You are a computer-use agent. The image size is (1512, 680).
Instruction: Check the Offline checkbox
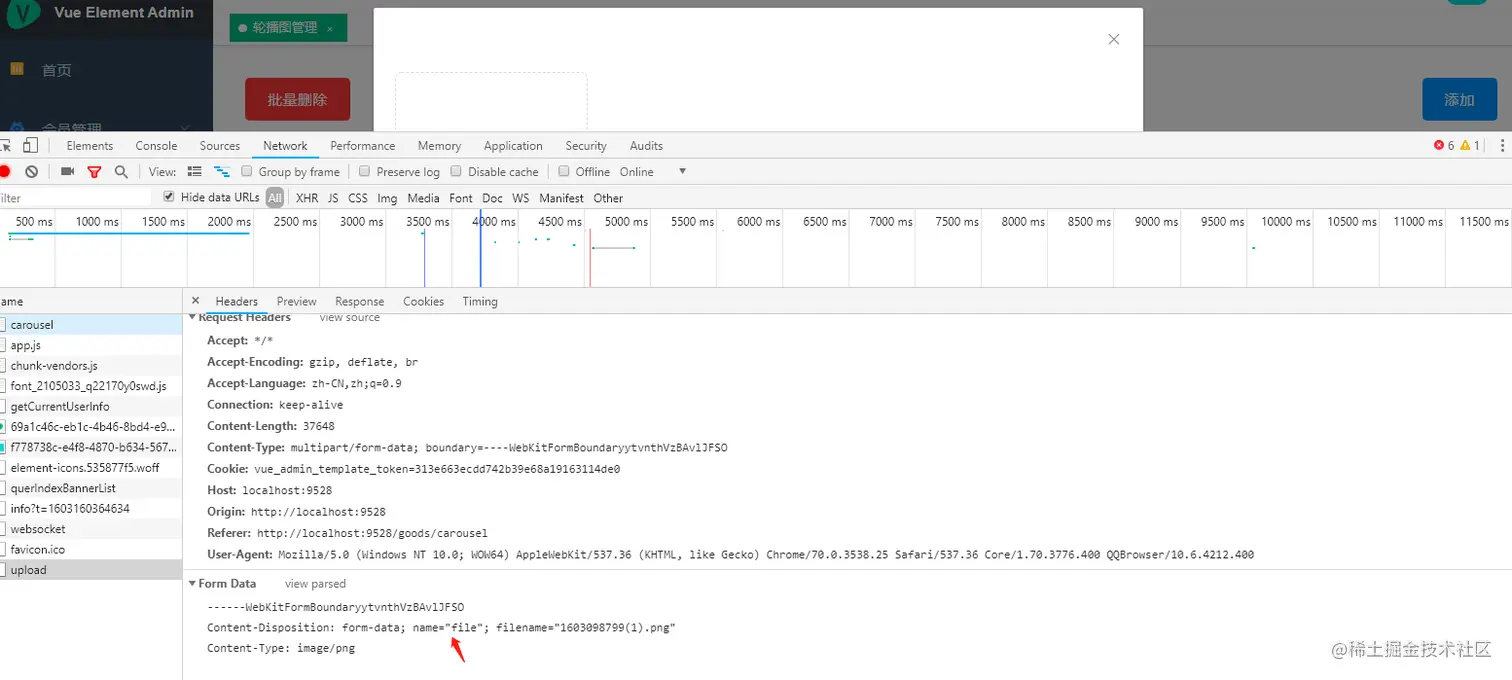pyautogui.click(x=564, y=171)
